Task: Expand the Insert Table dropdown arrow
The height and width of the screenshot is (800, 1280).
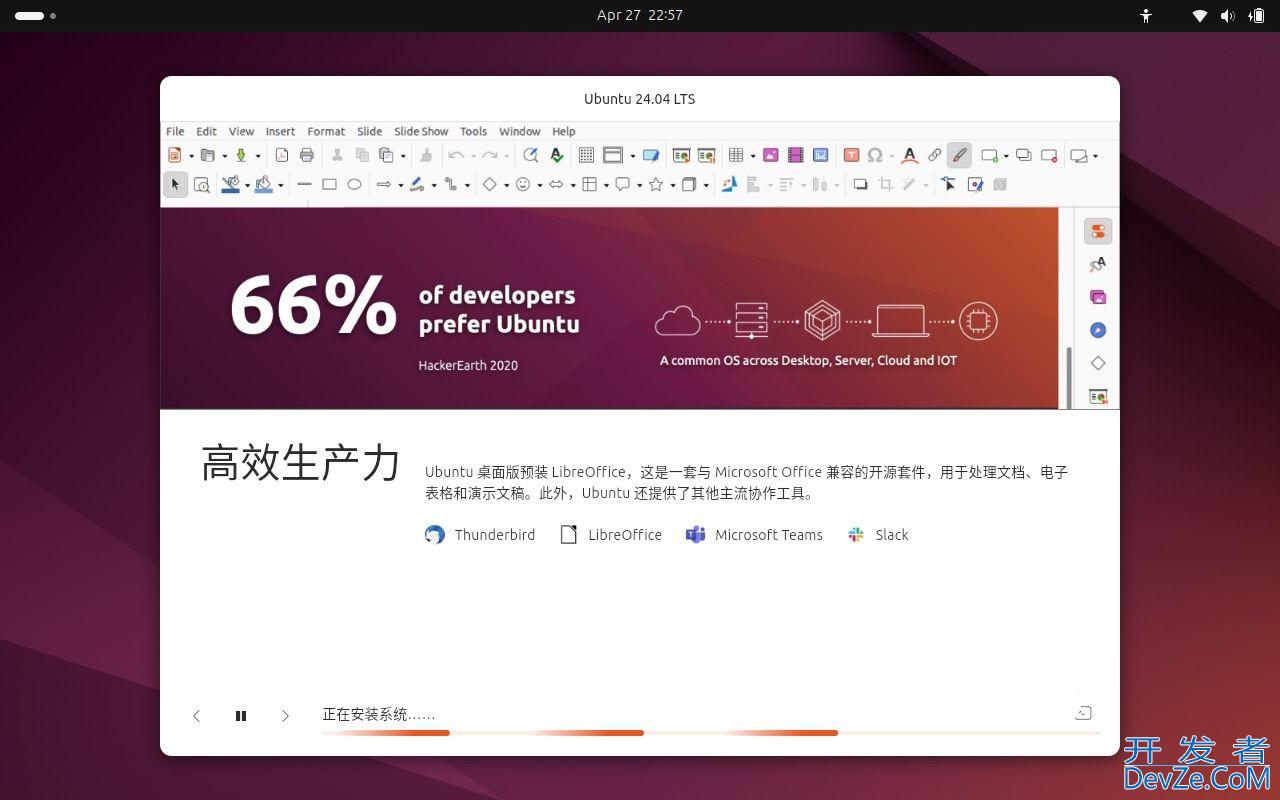Action: 752,156
